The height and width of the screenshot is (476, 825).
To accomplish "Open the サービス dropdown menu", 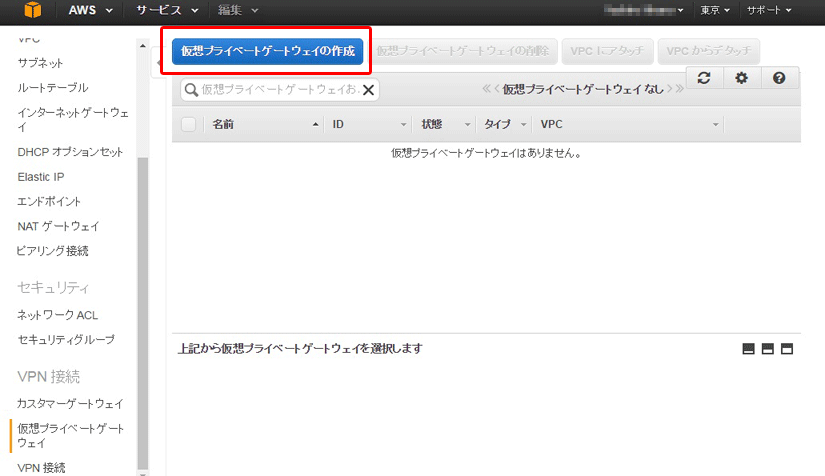I will pyautogui.click(x=167, y=10).
